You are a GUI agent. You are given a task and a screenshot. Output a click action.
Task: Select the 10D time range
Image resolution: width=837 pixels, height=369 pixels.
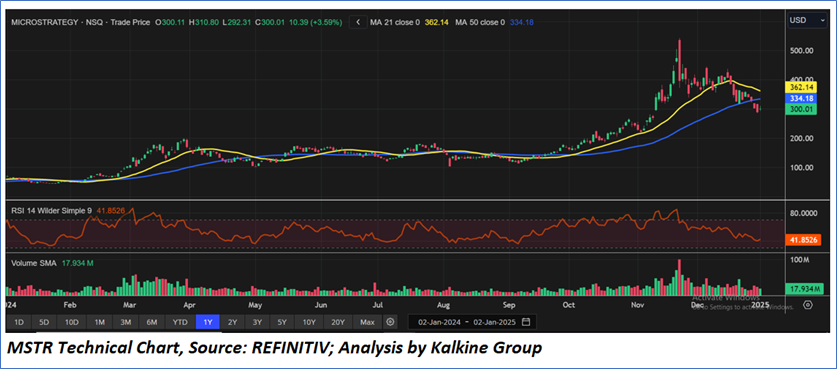point(72,322)
